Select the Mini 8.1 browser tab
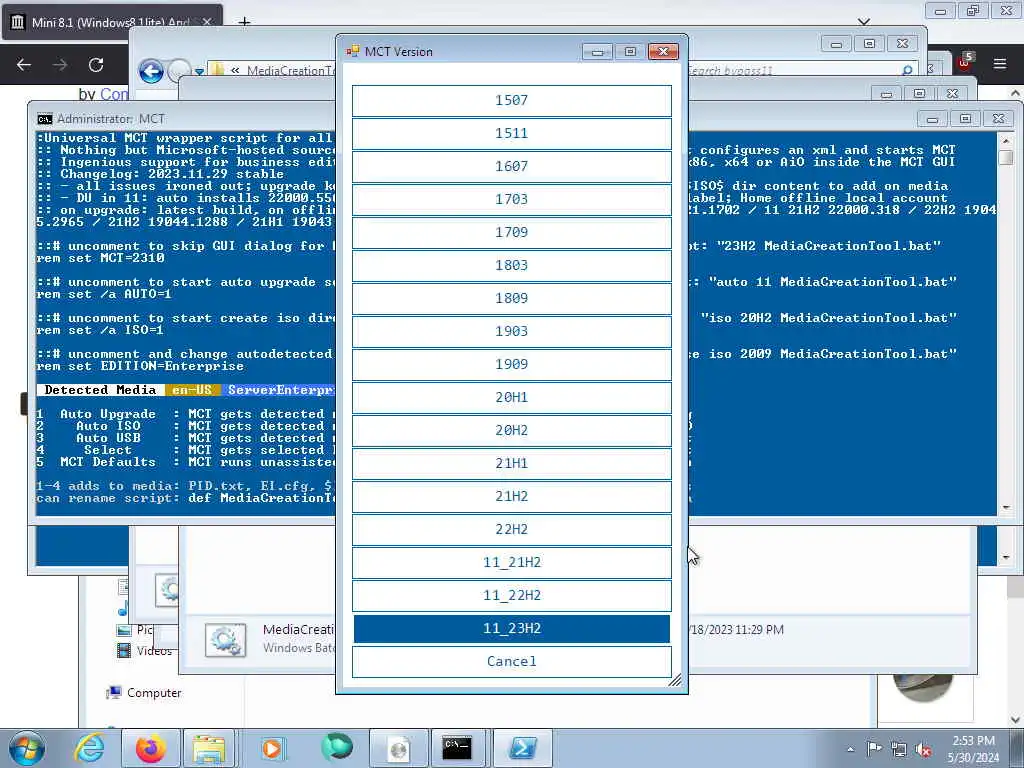 [112, 22]
